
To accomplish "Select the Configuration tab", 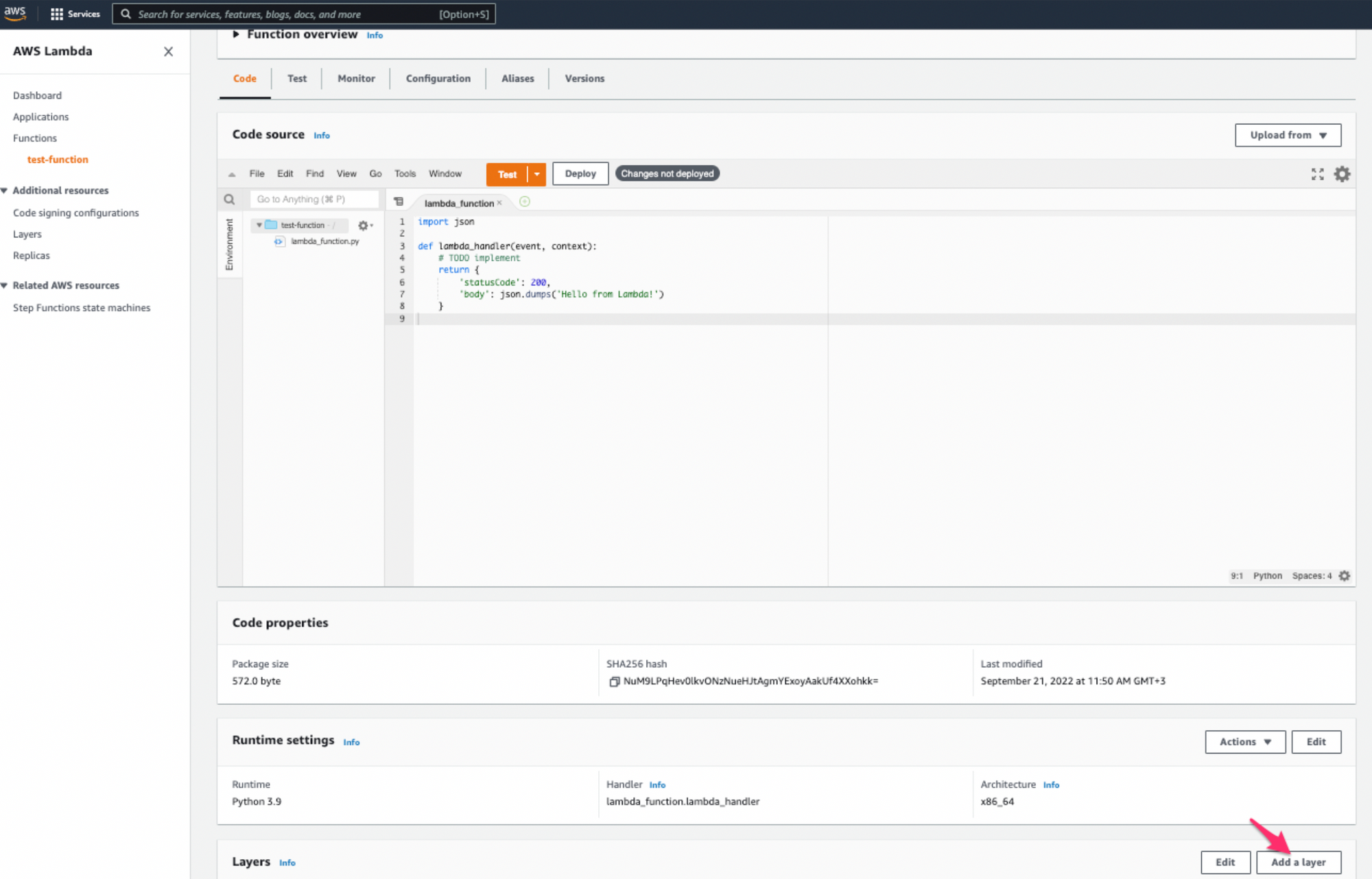I will point(438,78).
